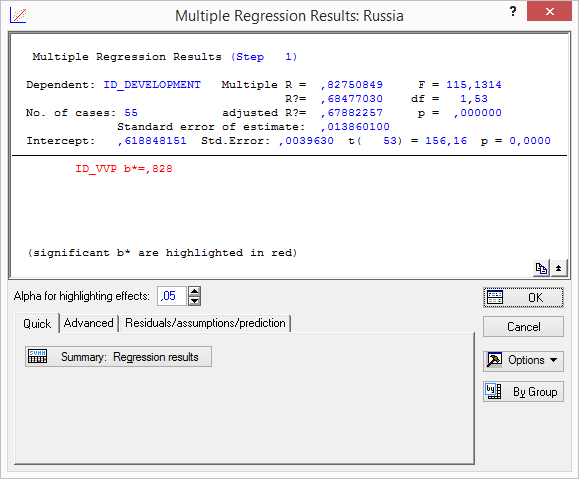Open help with the question mark button

[x=513, y=11]
